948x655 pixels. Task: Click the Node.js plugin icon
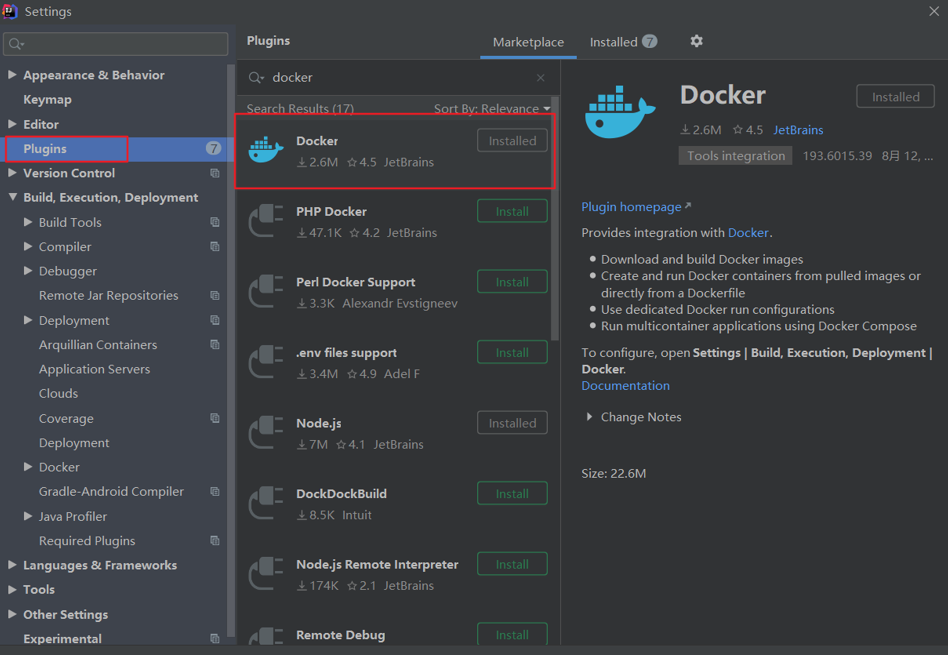coord(265,432)
